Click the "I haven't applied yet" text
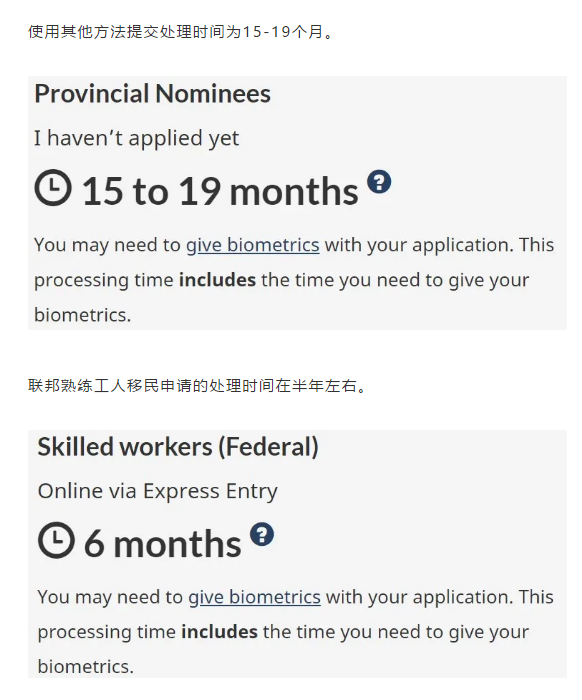582x700 pixels. (137, 138)
